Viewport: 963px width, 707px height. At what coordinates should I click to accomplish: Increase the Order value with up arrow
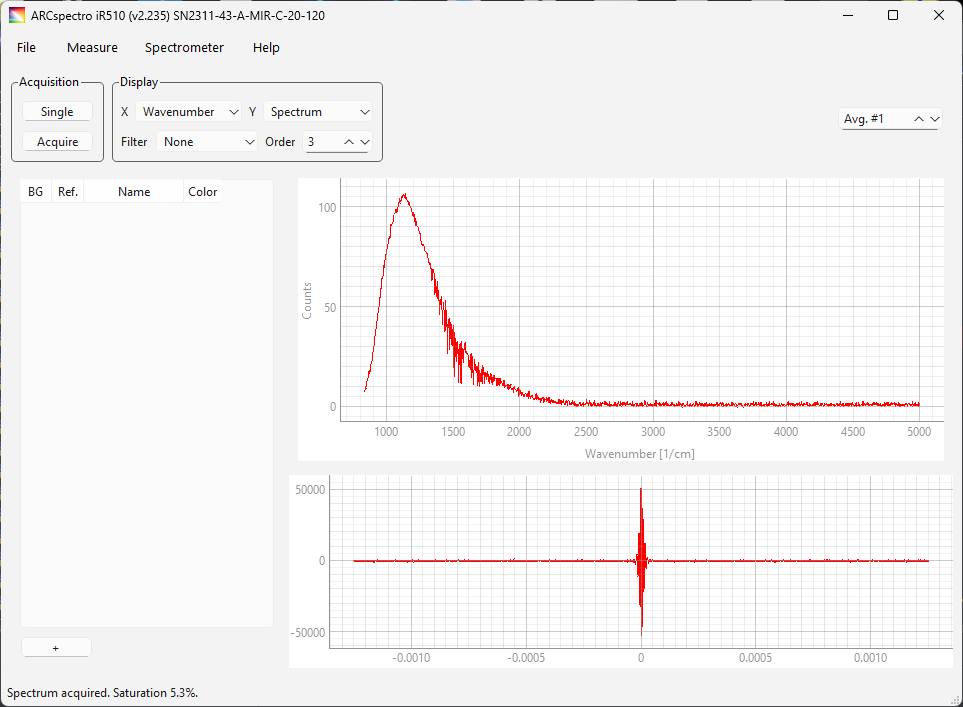click(349, 142)
